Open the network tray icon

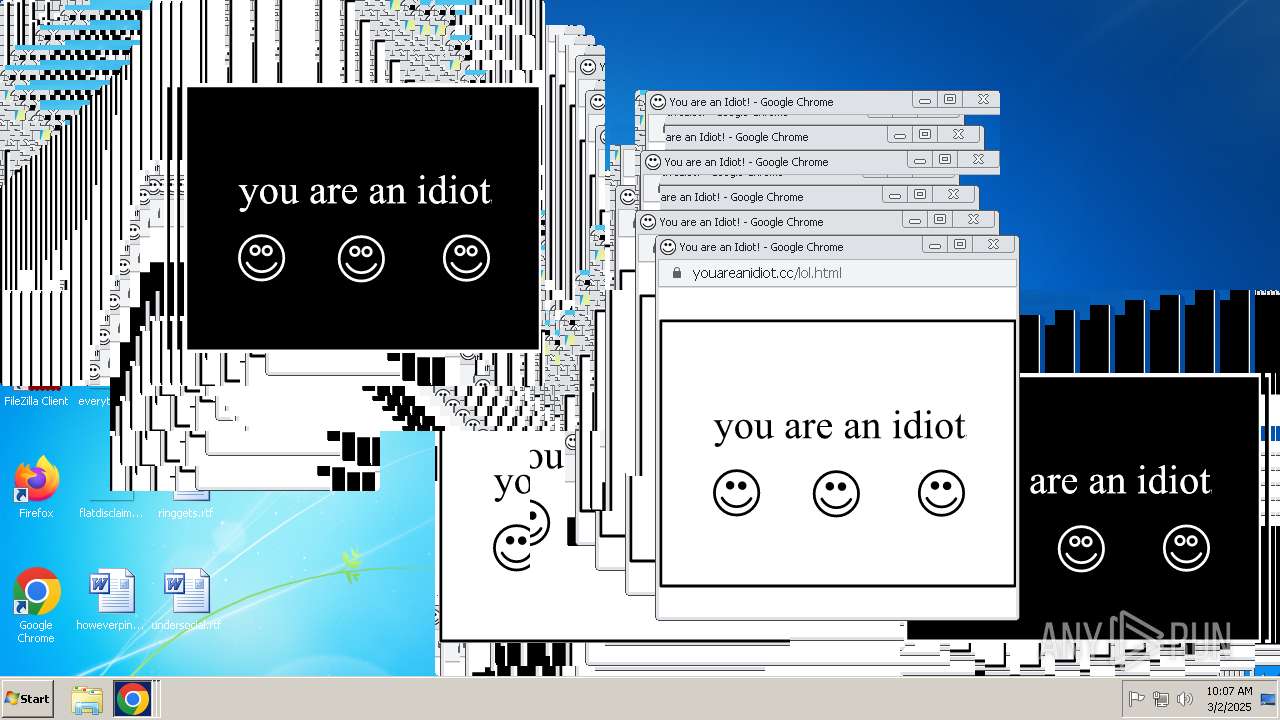1161,699
